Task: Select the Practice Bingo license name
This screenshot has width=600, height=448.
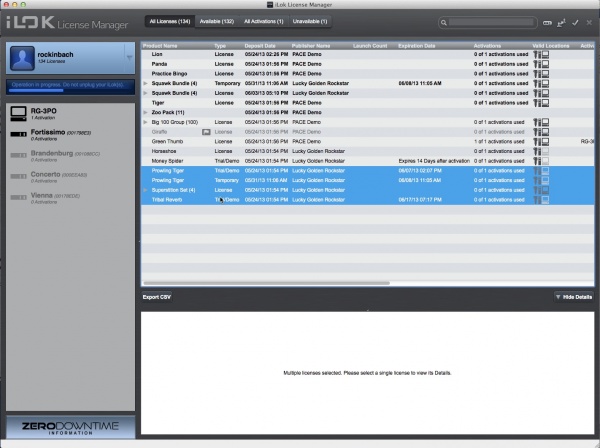Action: [x=170, y=74]
